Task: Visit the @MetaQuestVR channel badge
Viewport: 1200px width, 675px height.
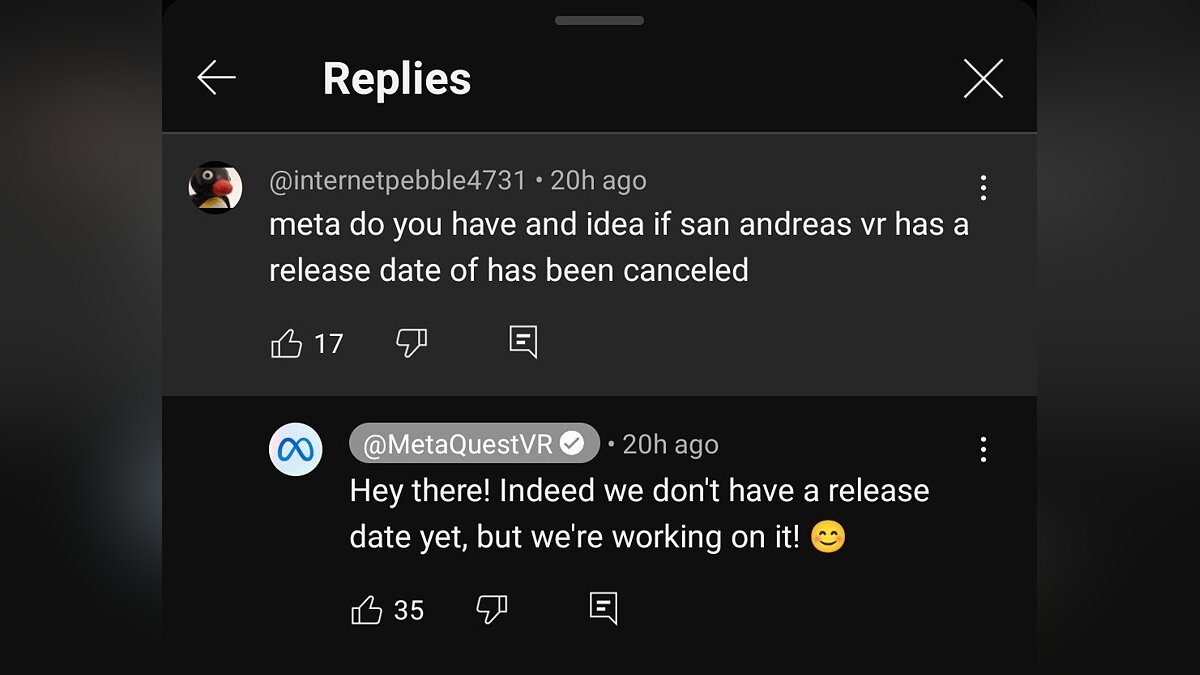Action: [x=459, y=444]
